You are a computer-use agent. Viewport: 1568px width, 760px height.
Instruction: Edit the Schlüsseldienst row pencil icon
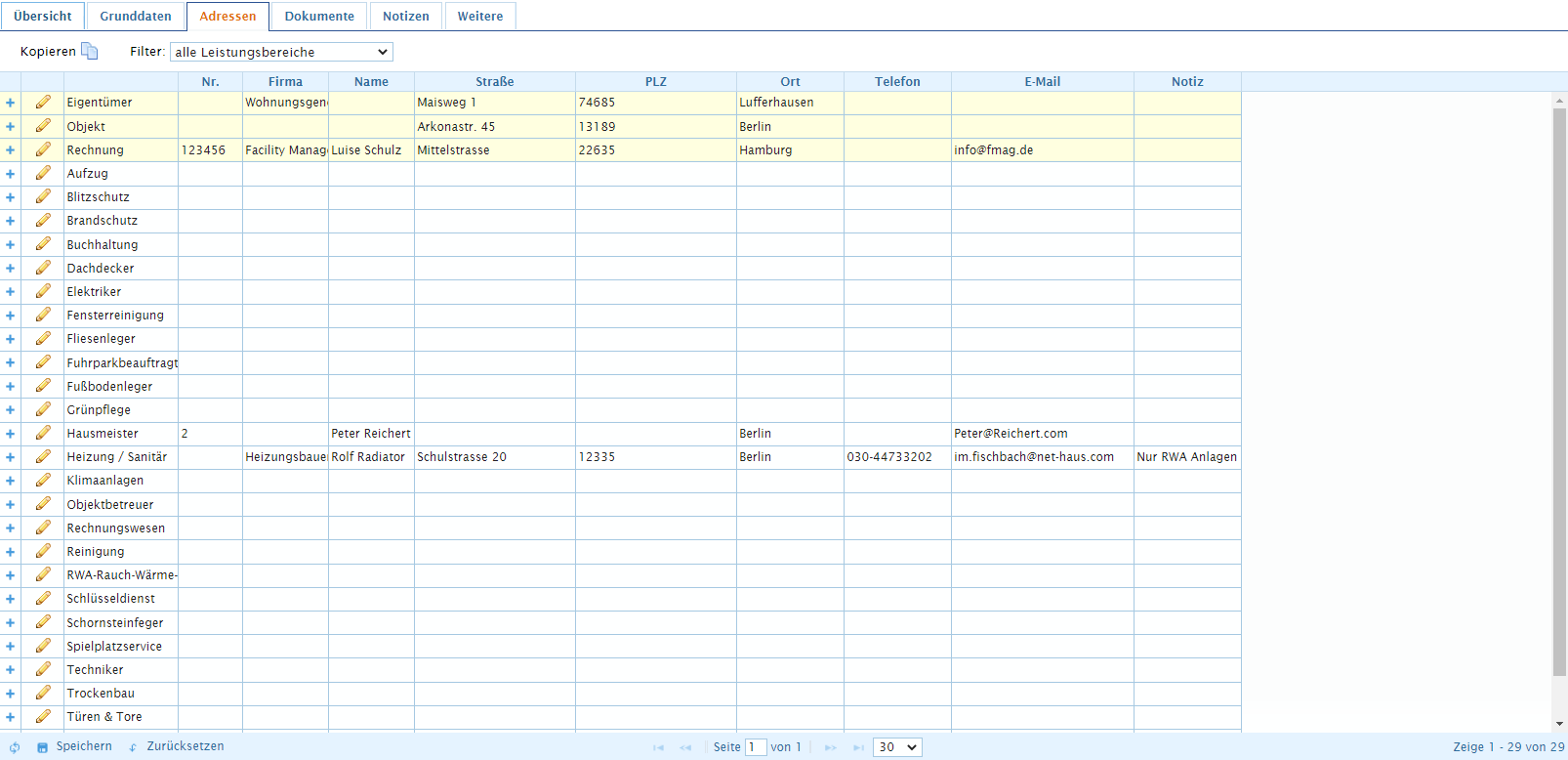[43, 598]
